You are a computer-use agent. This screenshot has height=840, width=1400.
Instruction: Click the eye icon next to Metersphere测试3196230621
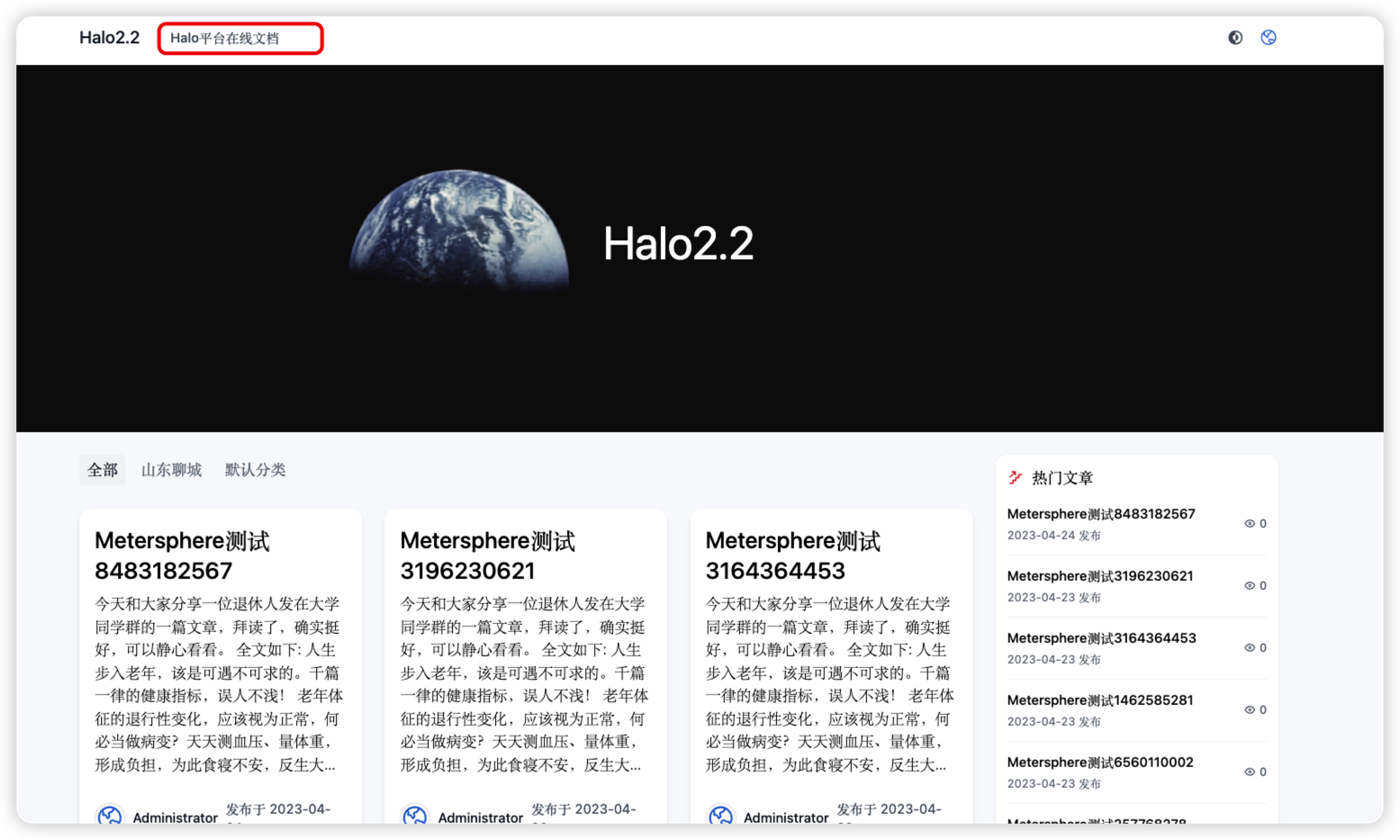[1250, 585]
